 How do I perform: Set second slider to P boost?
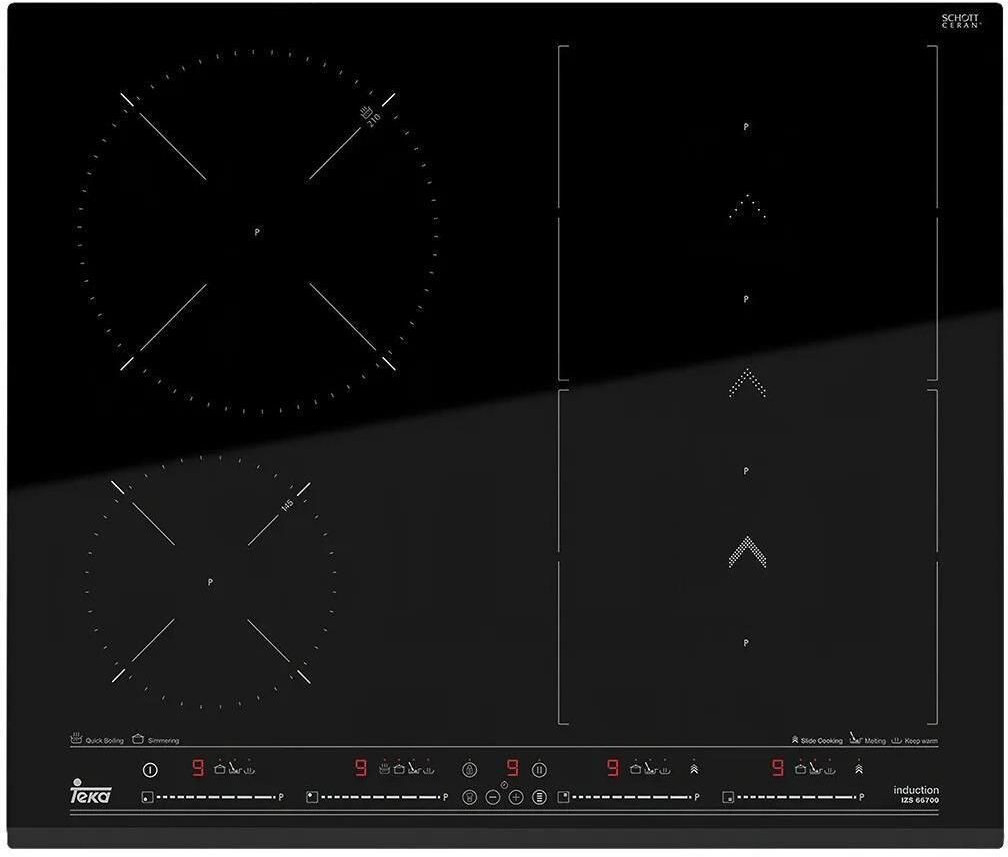coord(445,798)
